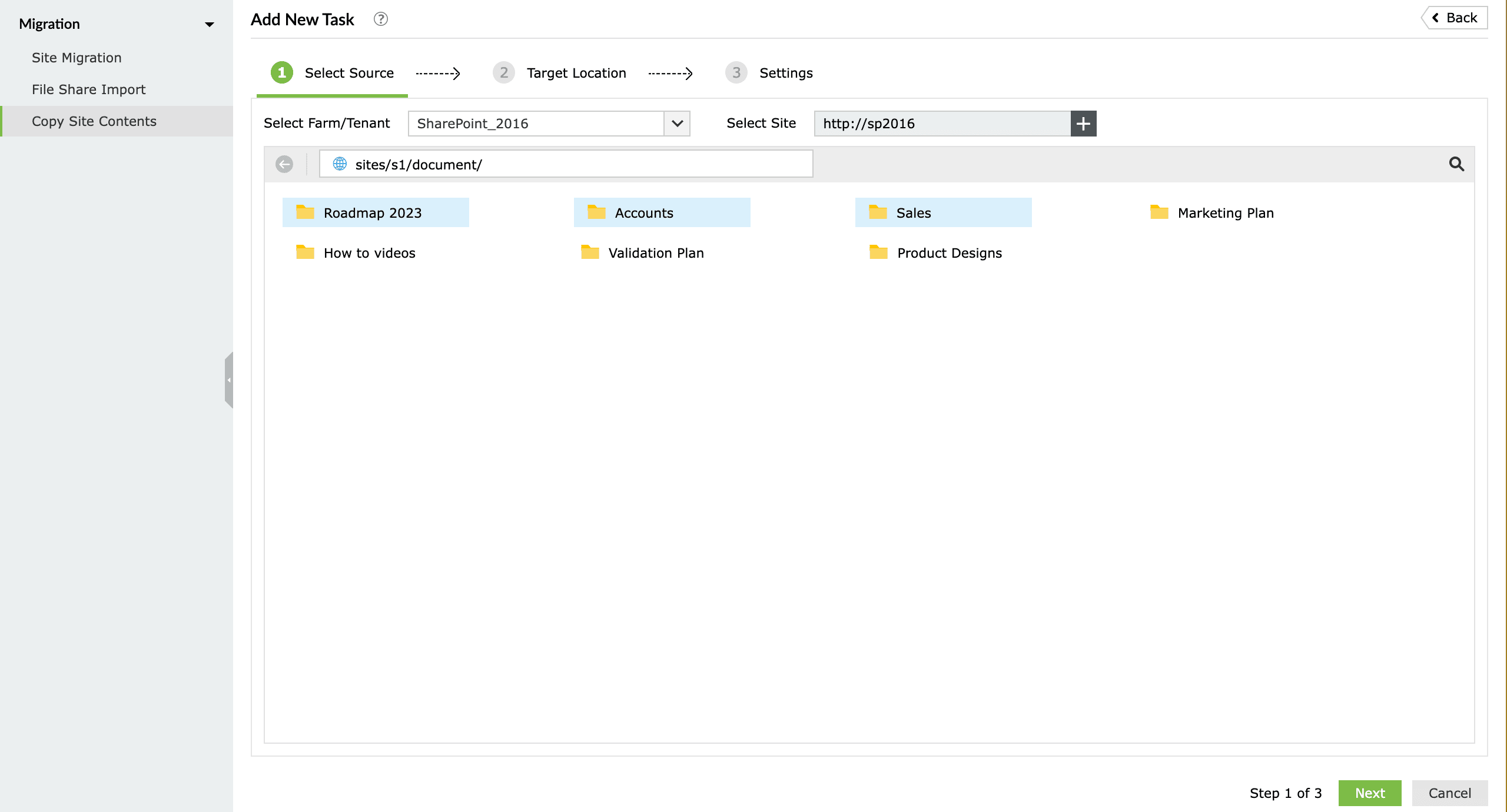This screenshot has height=812, width=1507.
Task: Open the How to videos folder
Action: pyautogui.click(x=369, y=252)
